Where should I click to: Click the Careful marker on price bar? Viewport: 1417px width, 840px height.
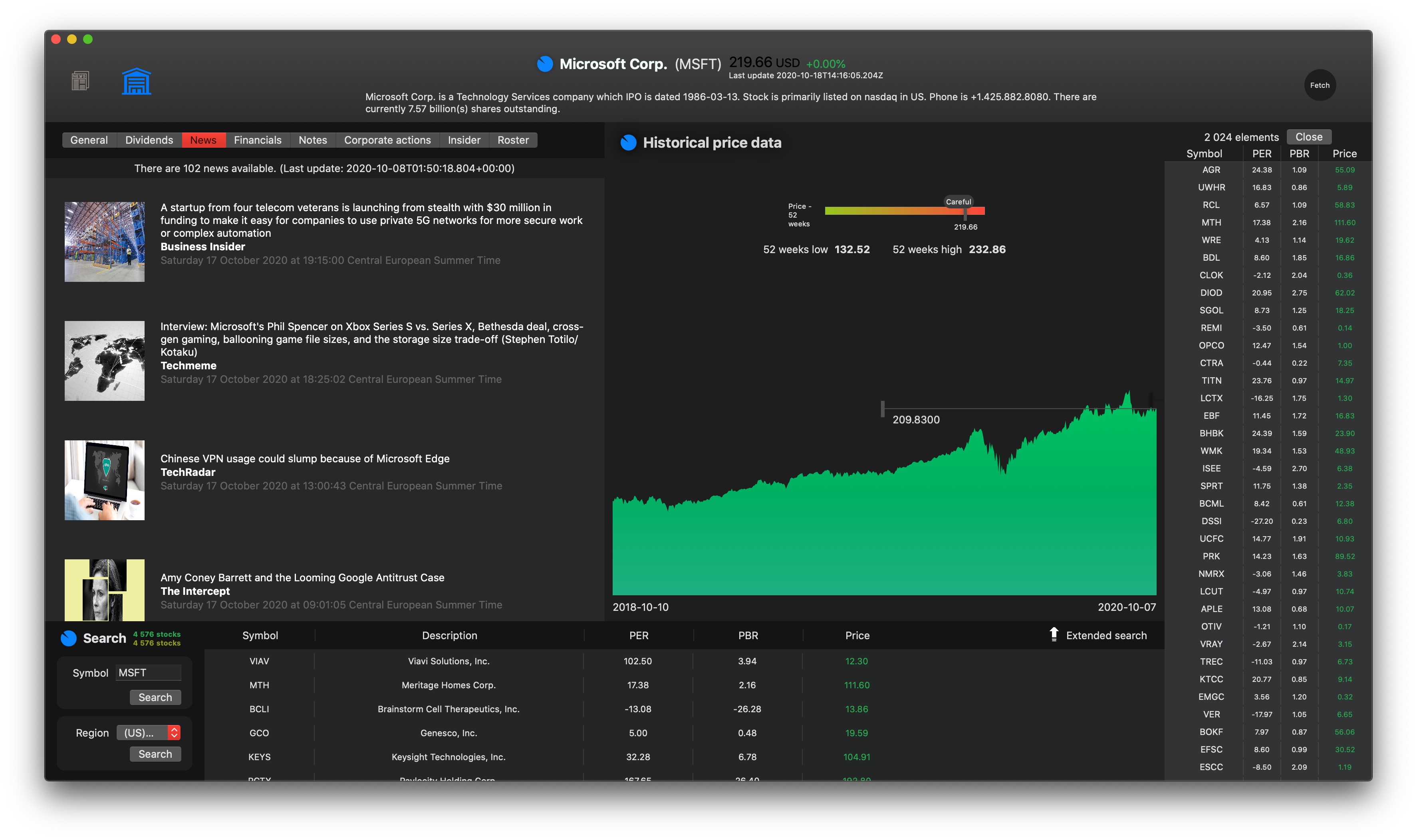click(959, 202)
